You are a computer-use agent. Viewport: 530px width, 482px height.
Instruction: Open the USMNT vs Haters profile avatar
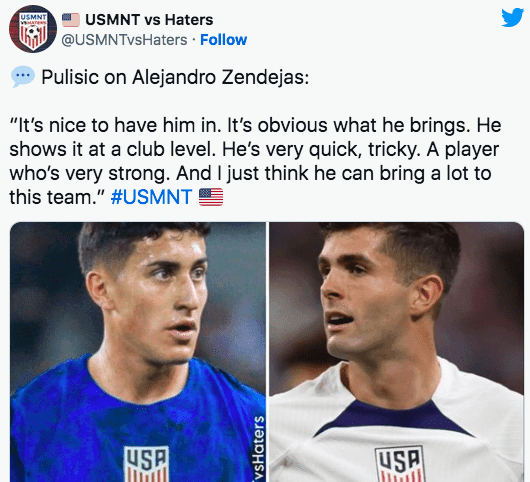click(33, 29)
